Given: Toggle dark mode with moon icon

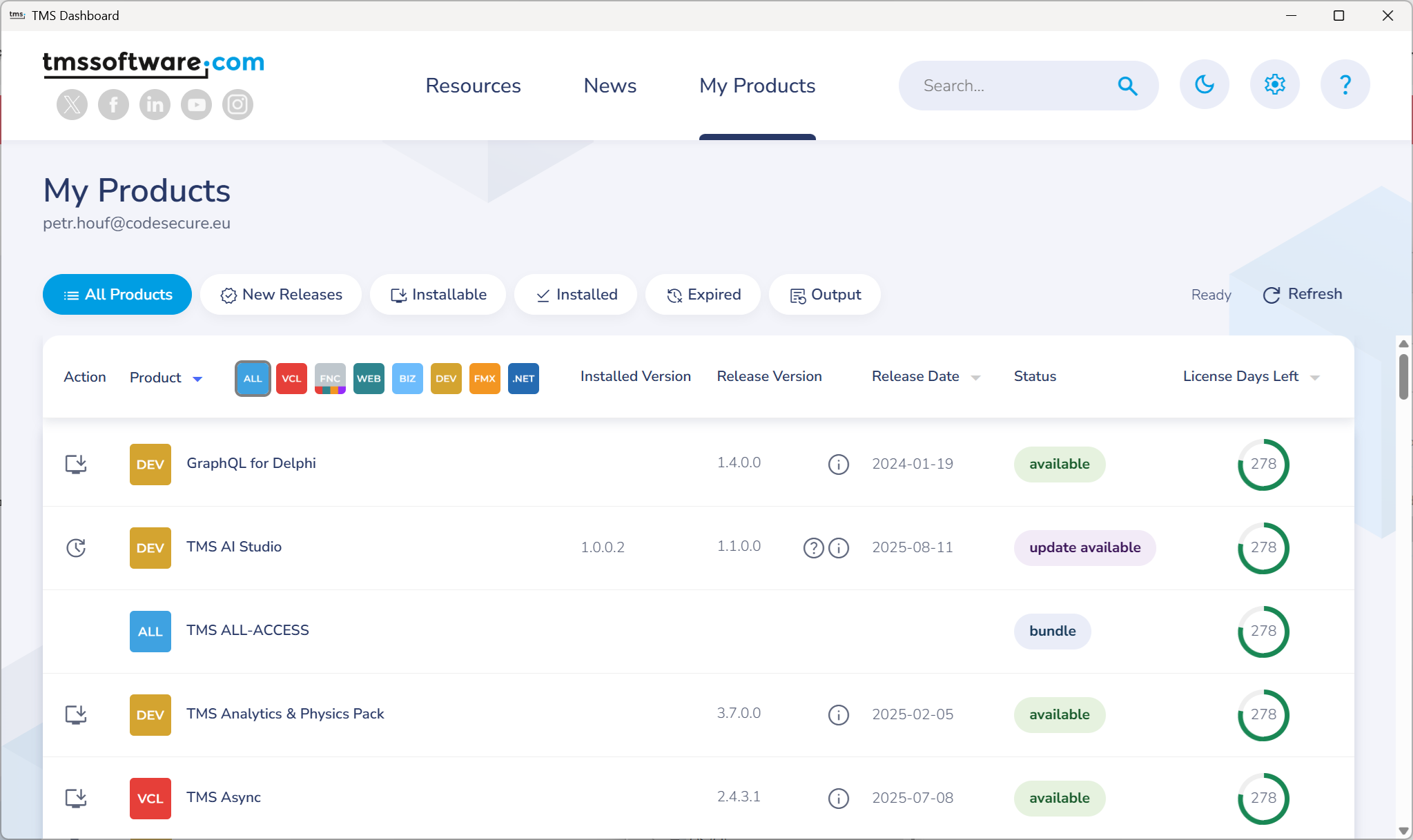Looking at the screenshot, I should tap(1205, 84).
